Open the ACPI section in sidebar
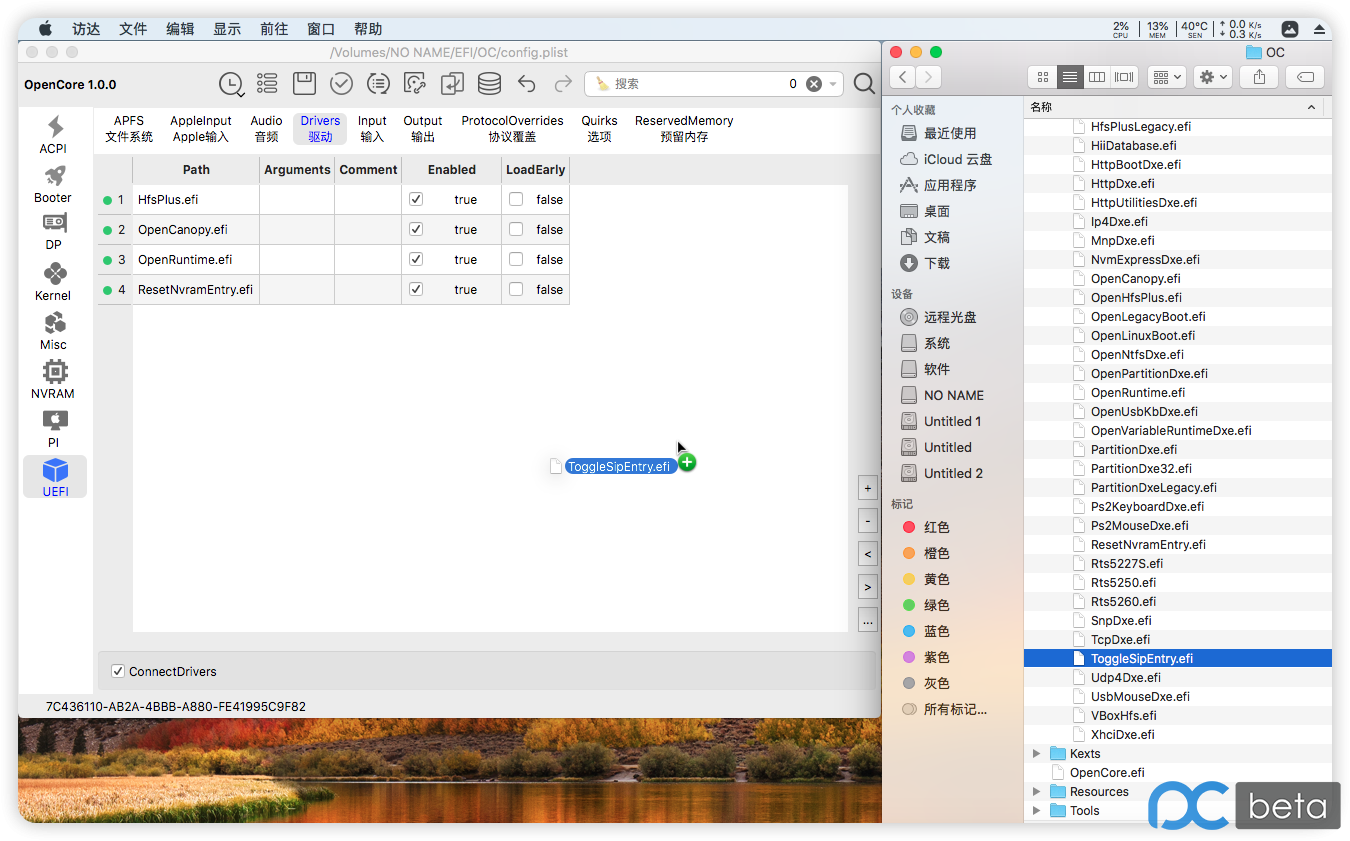 click(54, 134)
